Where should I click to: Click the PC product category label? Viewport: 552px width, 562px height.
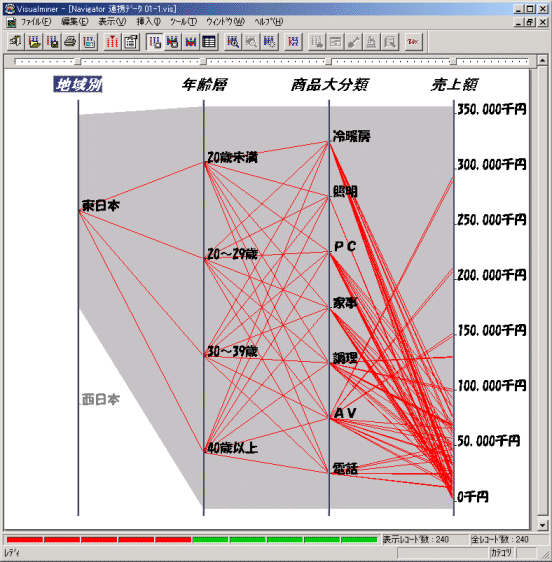pyautogui.click(x=345, y=247)
